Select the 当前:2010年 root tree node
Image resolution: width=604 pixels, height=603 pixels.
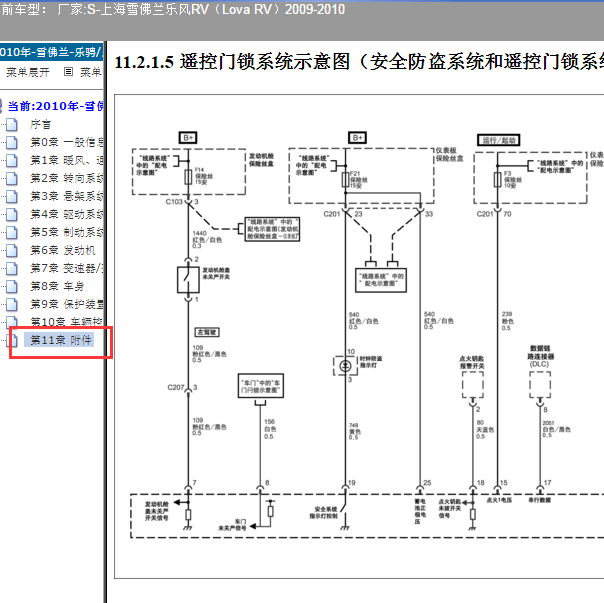coord(55,106)
